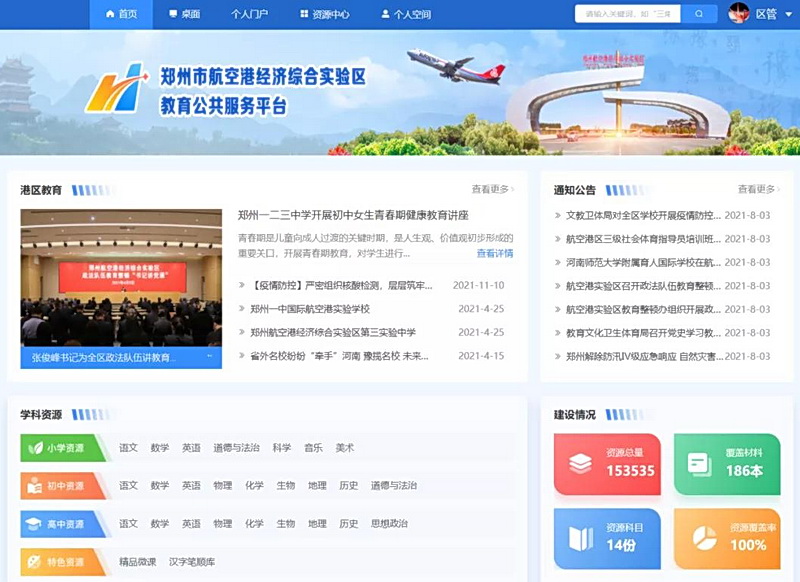
Task: Switch to the 资源中心 nav tab
Action: (324, 14)
